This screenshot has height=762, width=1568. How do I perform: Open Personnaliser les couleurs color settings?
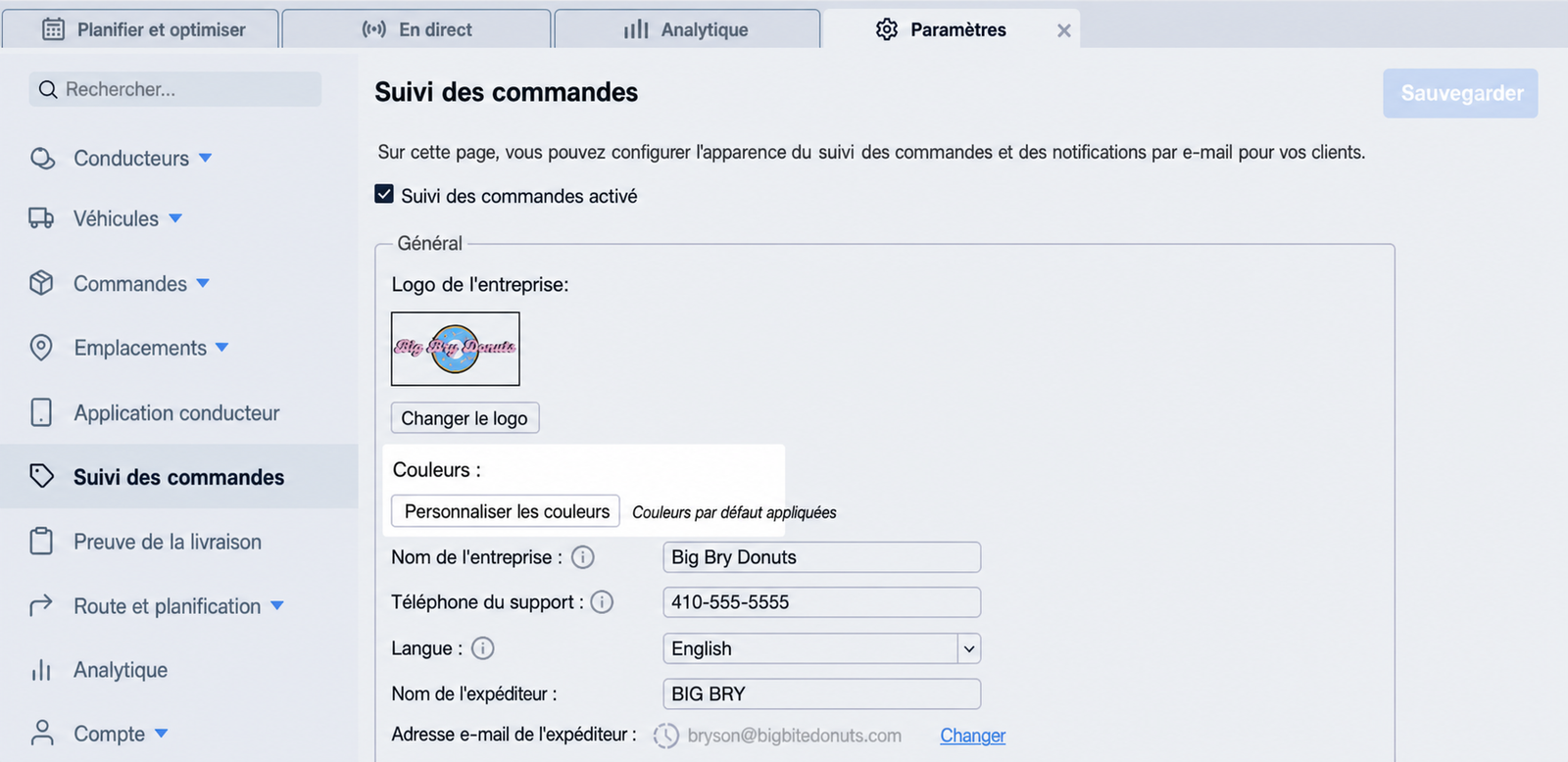tap(506, 511)
